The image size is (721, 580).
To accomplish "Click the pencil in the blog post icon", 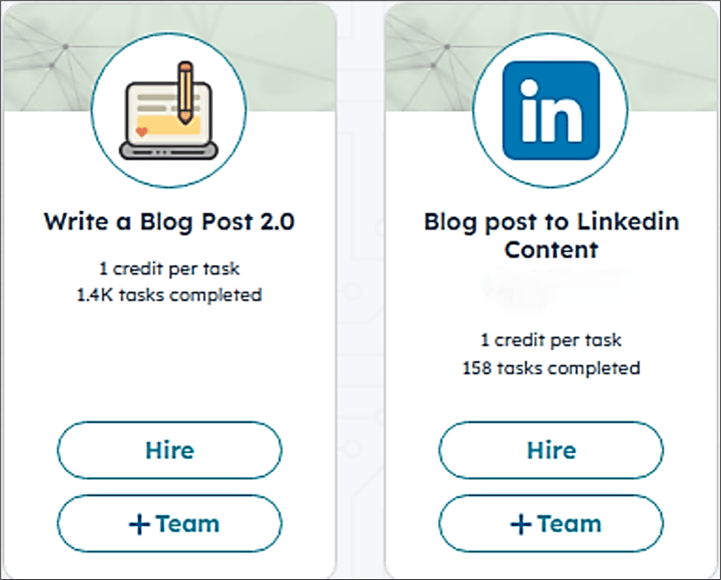I will tap(185, 92).
